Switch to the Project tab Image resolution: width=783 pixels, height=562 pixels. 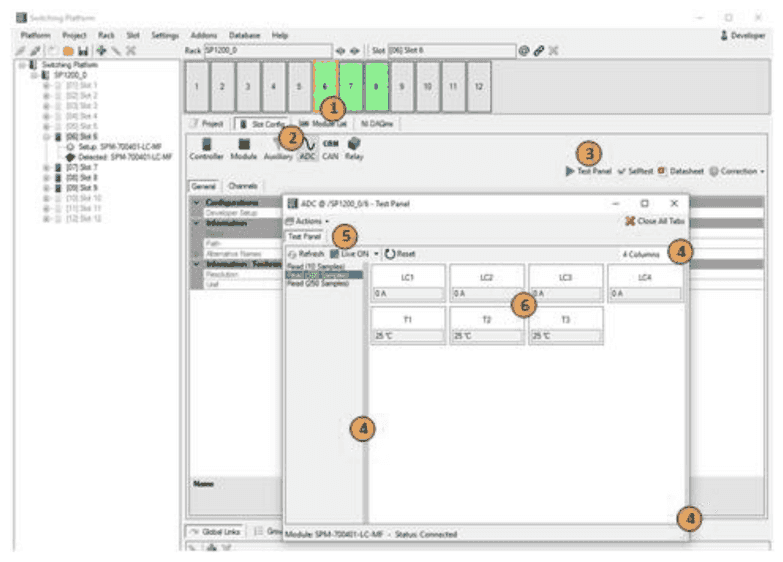207,124
